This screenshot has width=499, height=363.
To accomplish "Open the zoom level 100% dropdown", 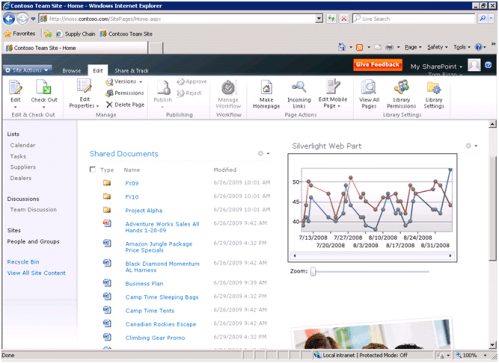I will (x=485, y=355).
